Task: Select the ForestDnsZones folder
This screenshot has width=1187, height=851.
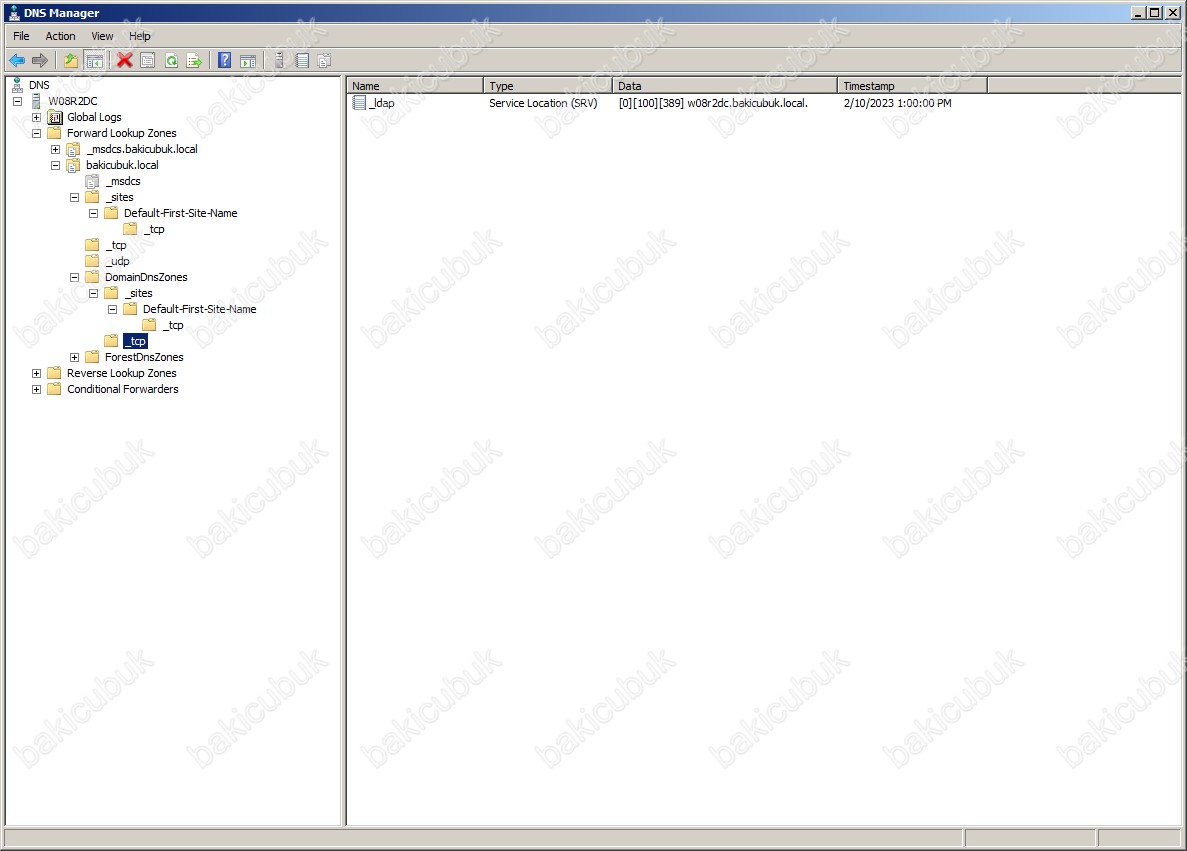Action: coord(144,357)
